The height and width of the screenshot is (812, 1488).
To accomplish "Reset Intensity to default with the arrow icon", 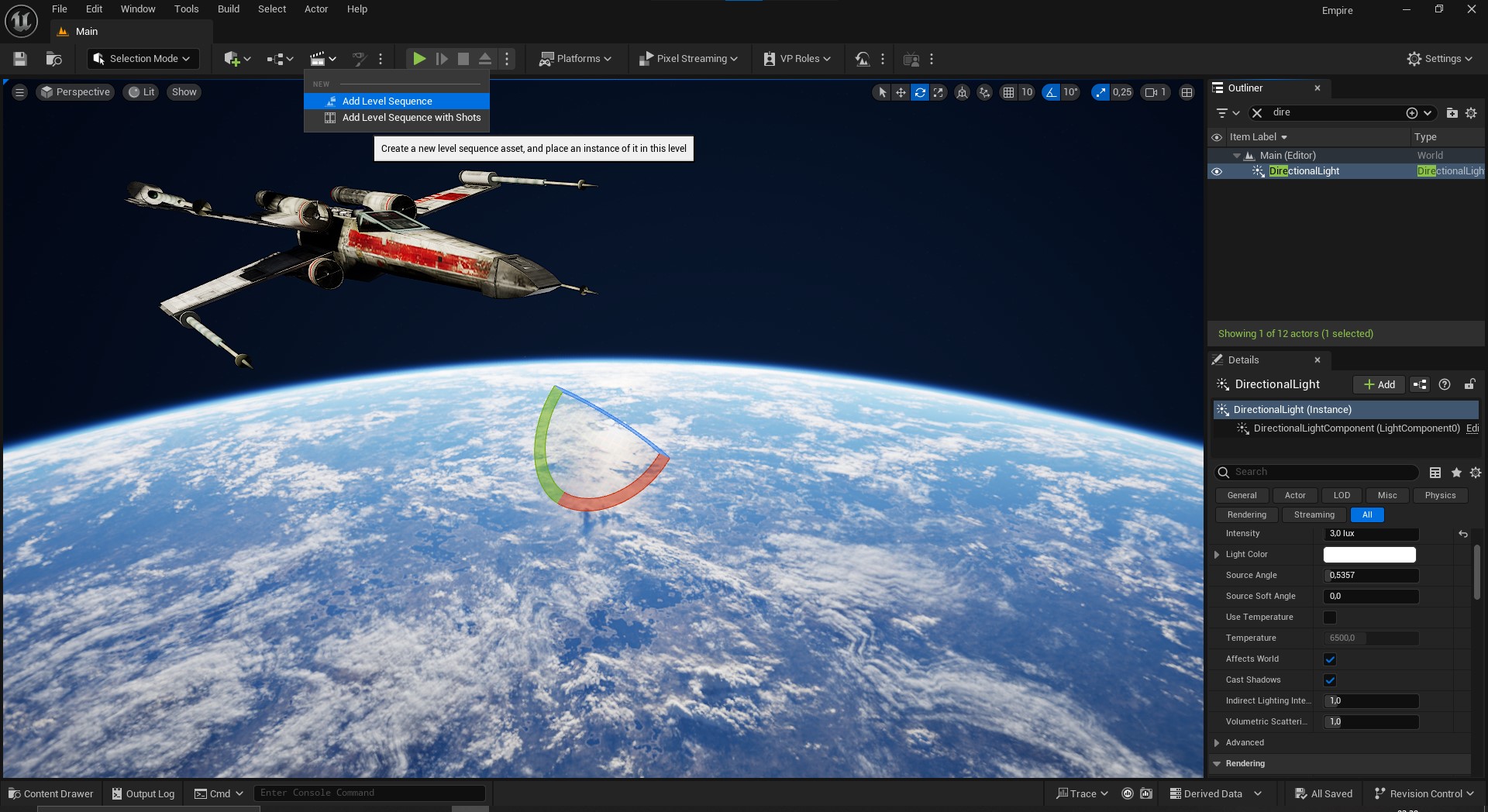I will coord(1463,534).
